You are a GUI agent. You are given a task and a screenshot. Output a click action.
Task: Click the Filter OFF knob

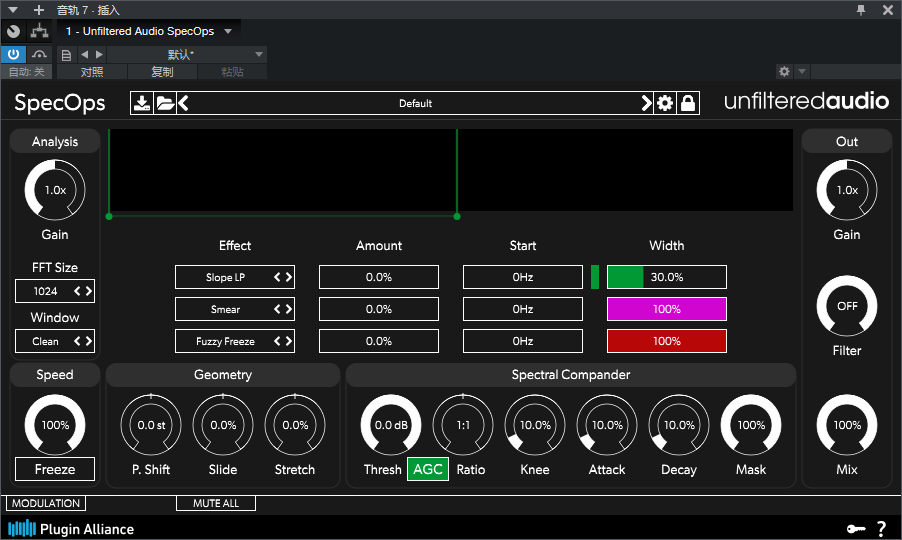847,306
